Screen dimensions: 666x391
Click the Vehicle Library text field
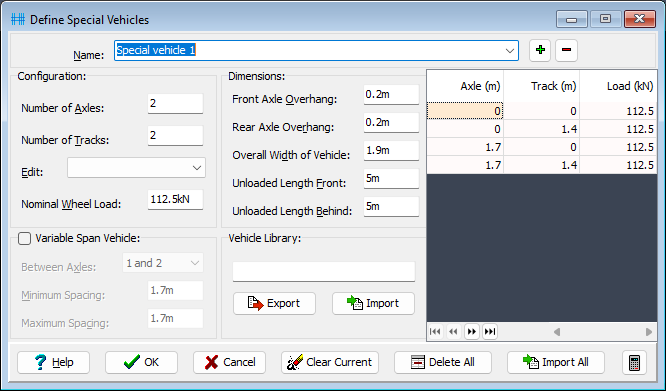pos(324,272)
